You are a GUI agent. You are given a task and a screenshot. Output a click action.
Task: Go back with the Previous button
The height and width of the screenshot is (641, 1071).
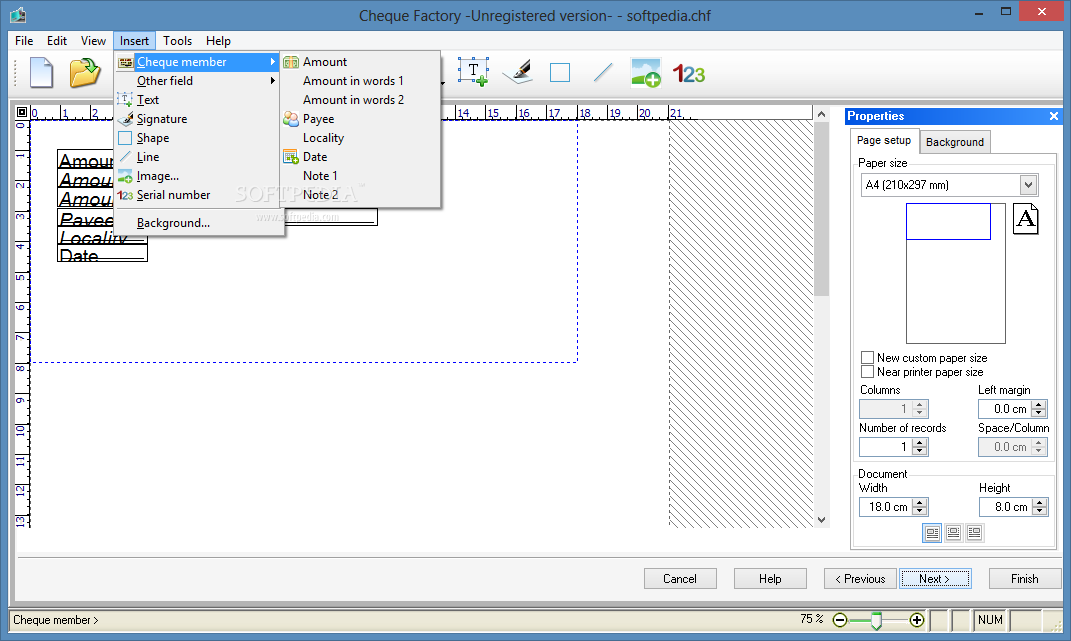[x=860, y=579]
